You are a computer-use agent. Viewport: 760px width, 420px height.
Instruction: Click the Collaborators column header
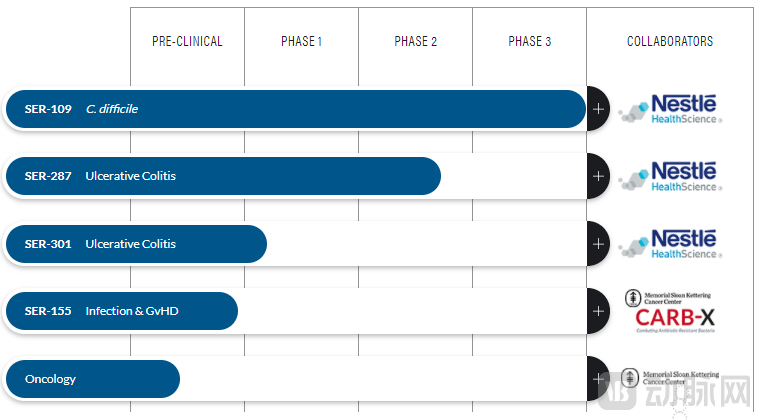point(670,42)
